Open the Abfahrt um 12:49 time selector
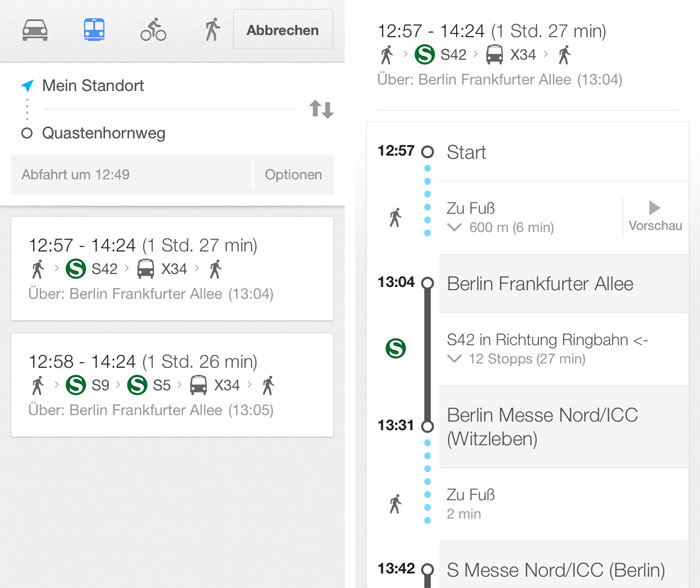 (x=131, y=175)
